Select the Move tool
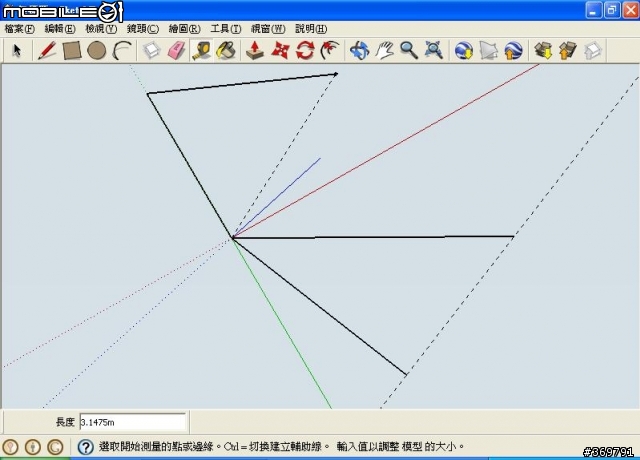 [280, 51]
